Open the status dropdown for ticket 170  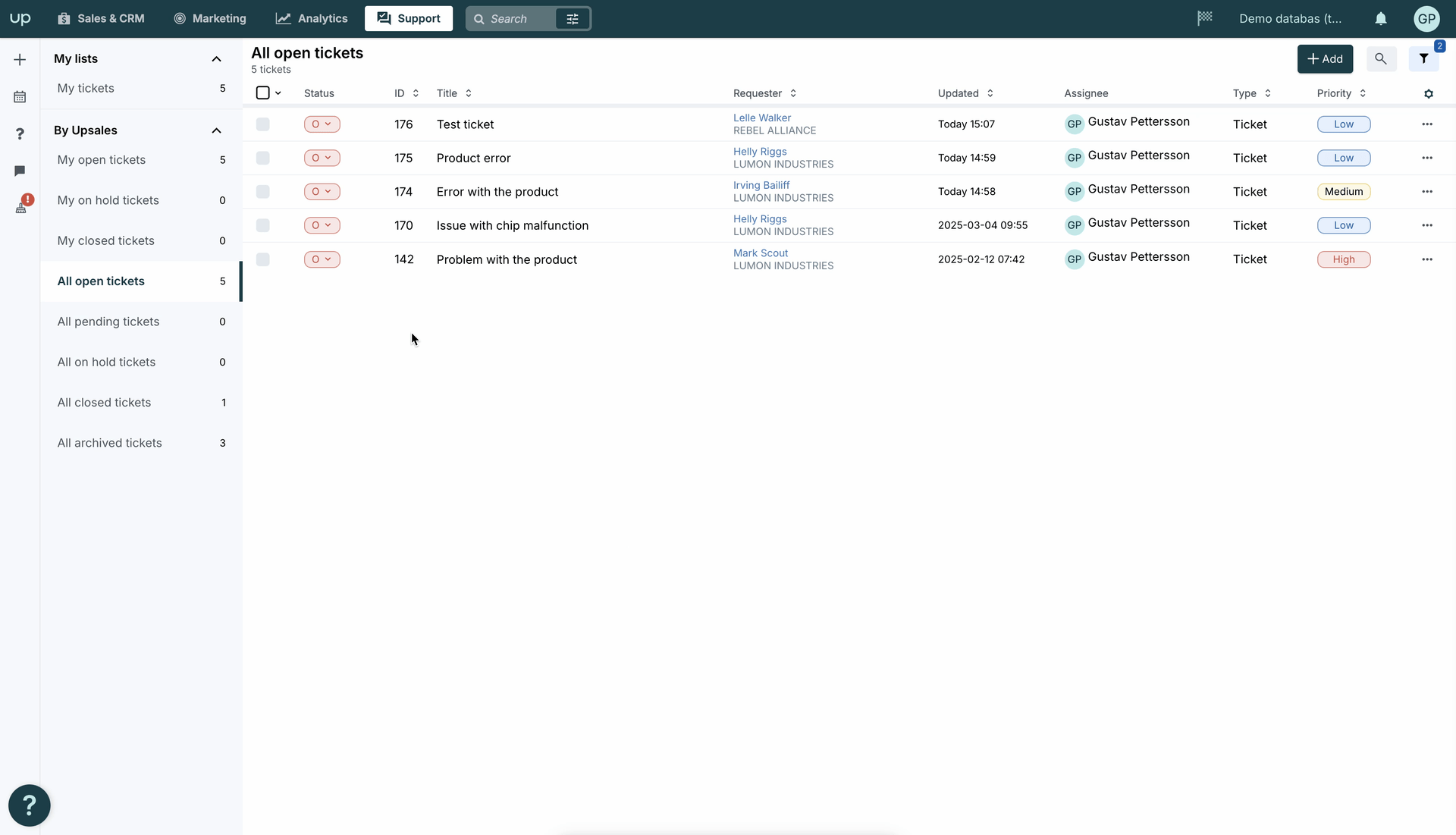pyautogui.click(x=322, y=225)
